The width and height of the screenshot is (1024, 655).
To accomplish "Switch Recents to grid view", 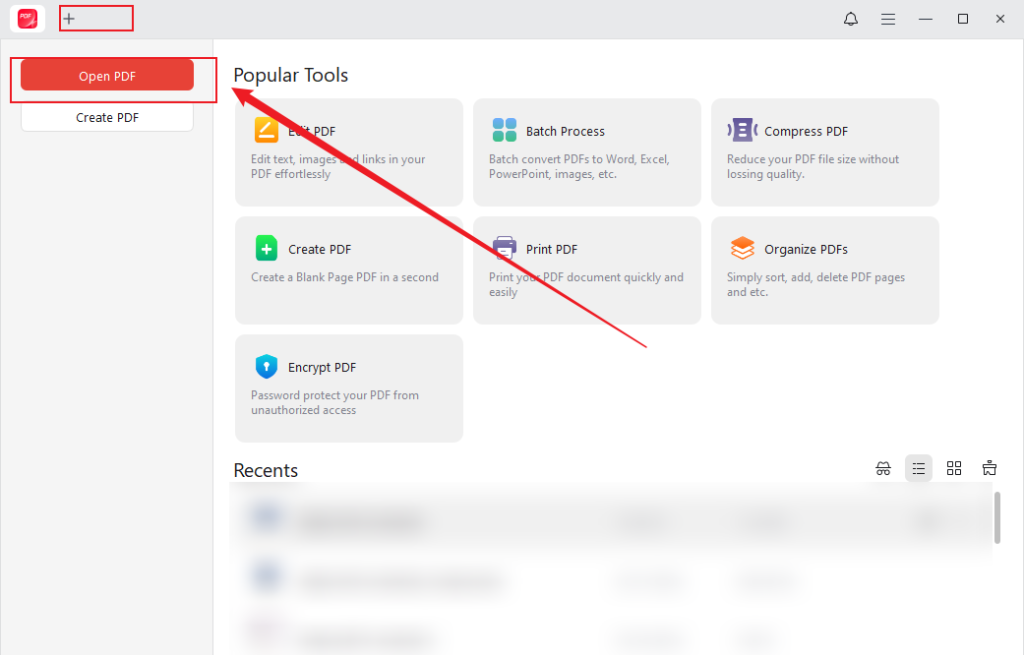I will click(954, 467).
